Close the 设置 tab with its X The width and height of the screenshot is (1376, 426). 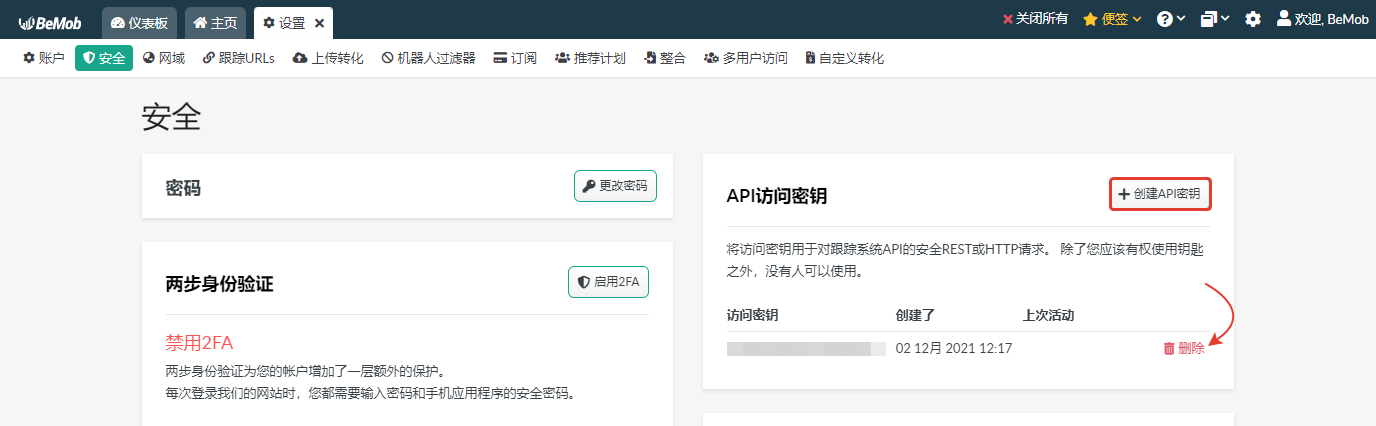319,23
